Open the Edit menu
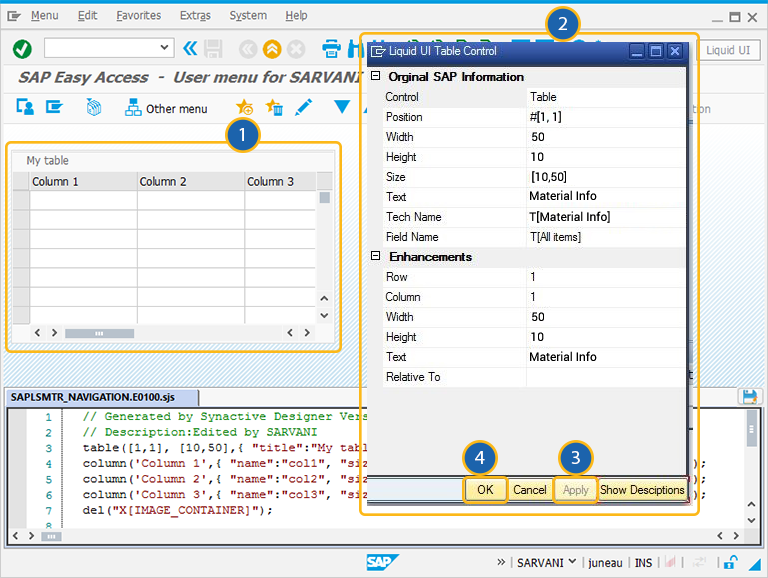 pos(87,16)
